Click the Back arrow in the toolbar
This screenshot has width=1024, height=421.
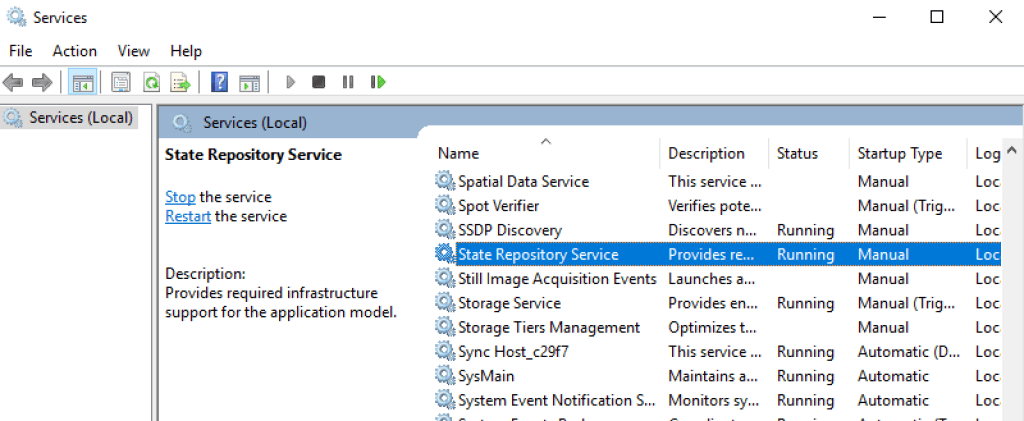pos(13,82)
